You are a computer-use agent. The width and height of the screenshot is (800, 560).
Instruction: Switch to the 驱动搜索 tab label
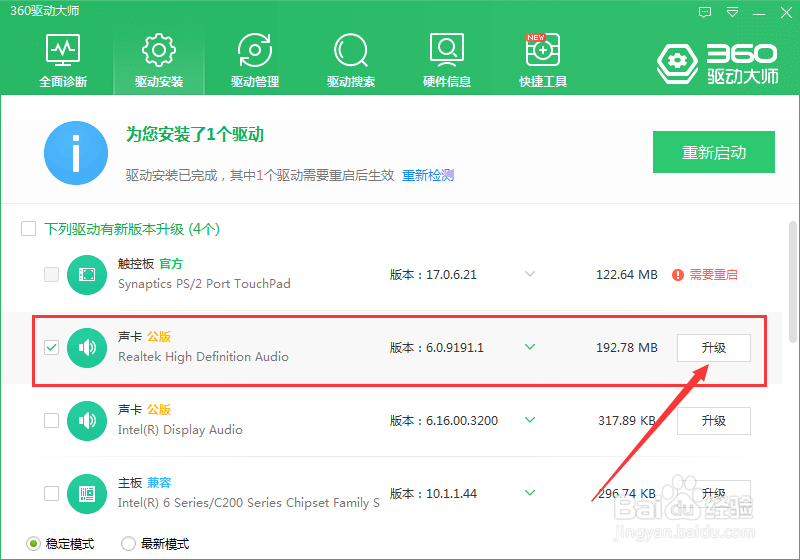(351, 82)
